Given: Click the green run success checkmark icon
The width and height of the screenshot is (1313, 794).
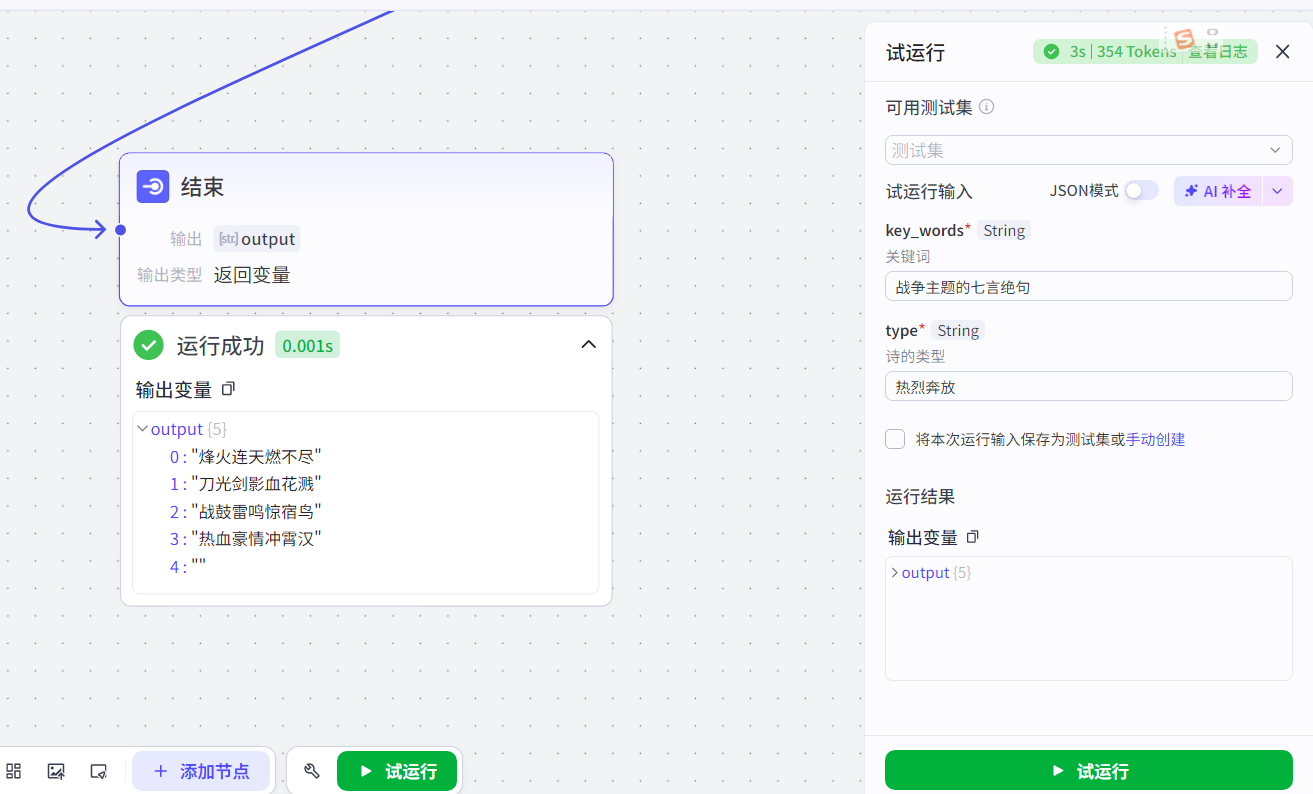Looking at the screenshot, I should click(149, 346).
